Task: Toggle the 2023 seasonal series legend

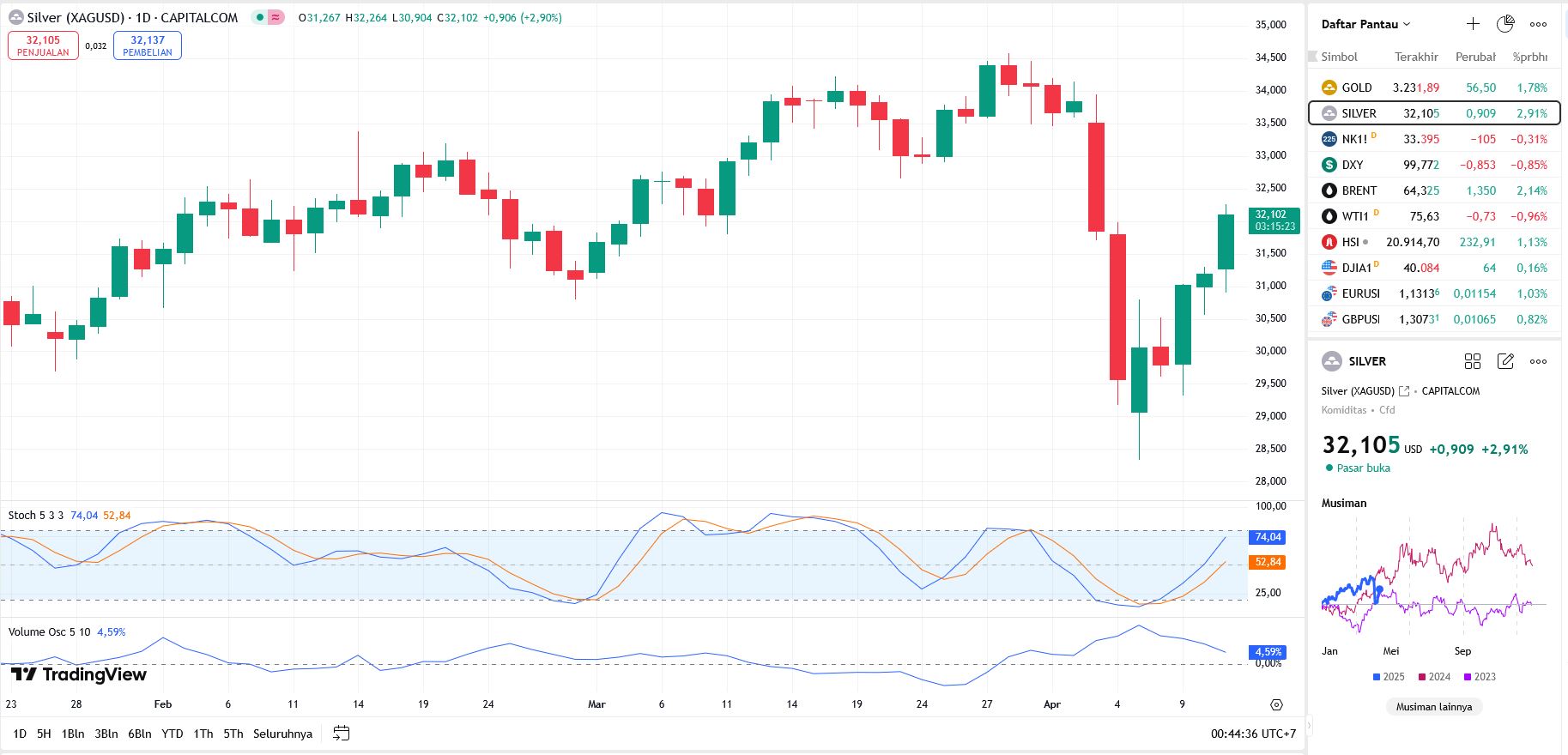Action: [1480, 677]
